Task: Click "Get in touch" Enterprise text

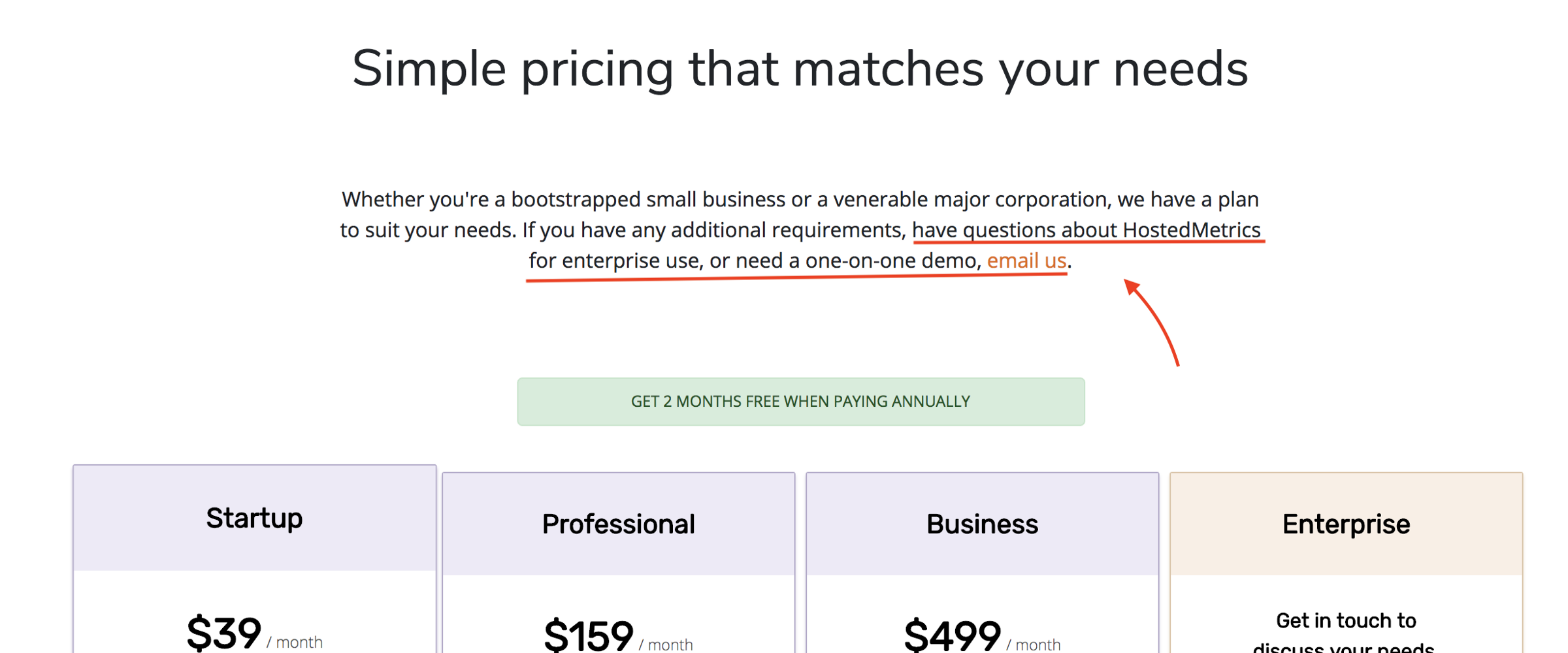Action: coord(1346,621)
